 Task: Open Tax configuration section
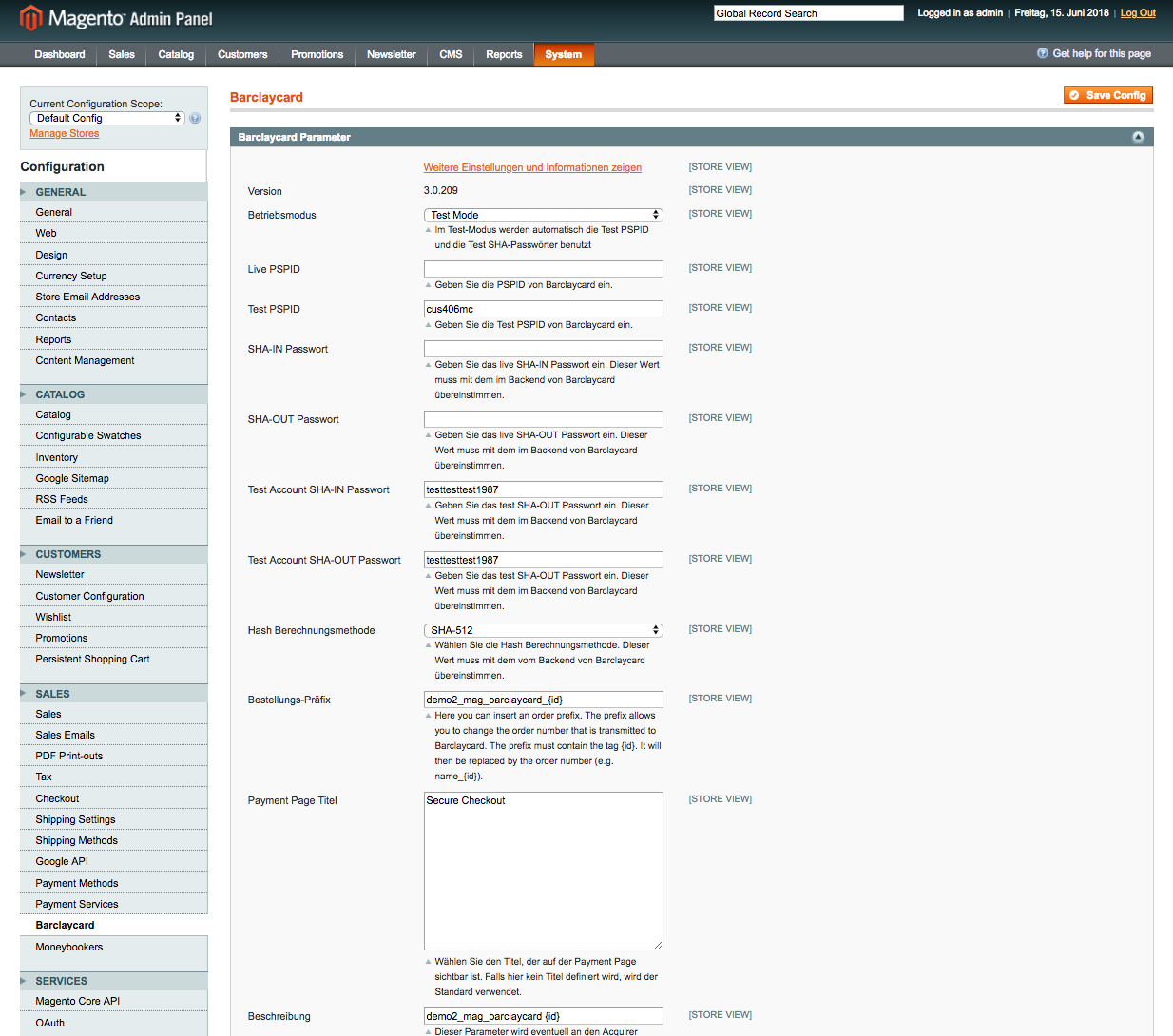pyautogui.click(x=114, y=777)
